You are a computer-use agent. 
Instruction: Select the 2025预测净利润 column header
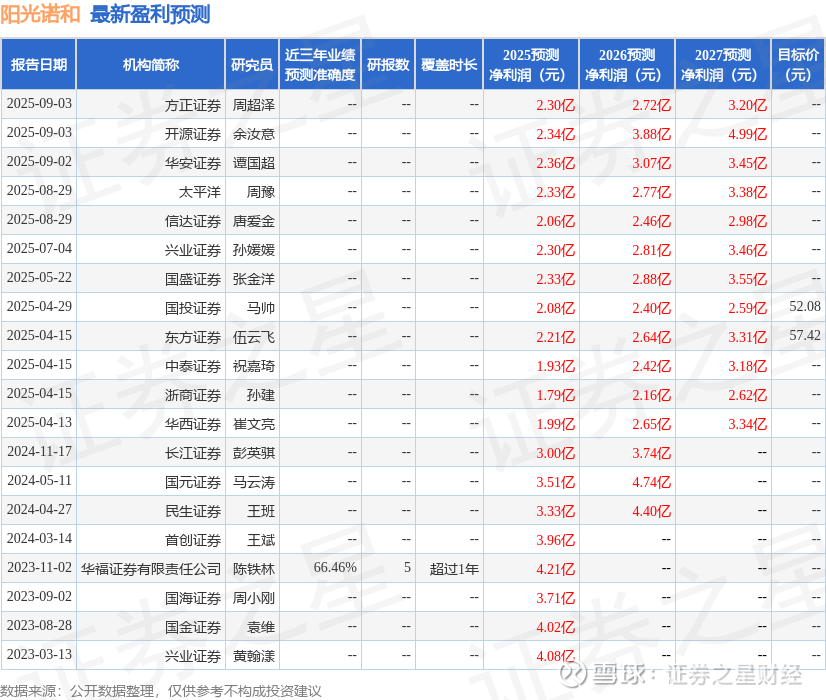coord(531,64)
